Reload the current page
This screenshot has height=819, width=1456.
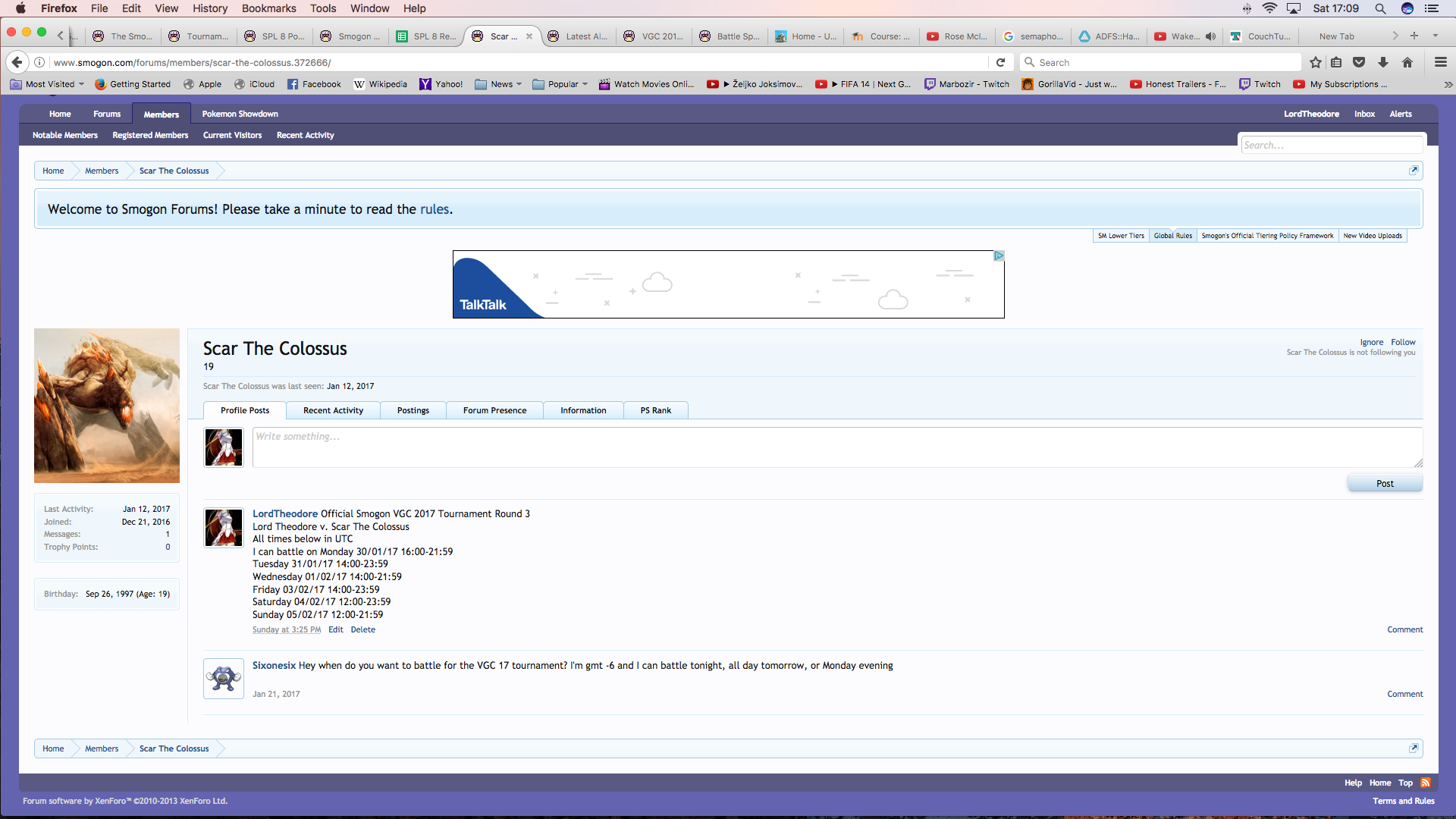(x=1000, y=62)
